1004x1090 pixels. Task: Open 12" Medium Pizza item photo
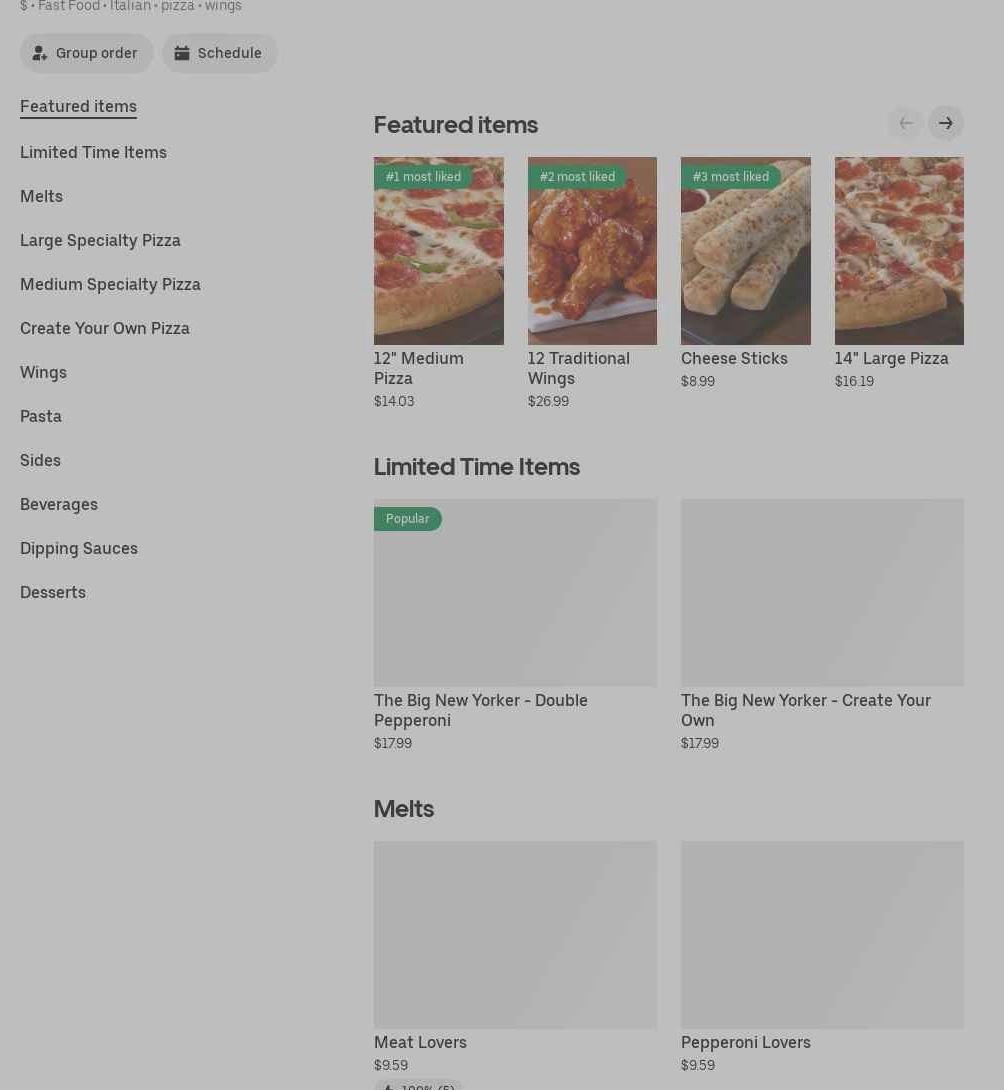coord(438,251)
